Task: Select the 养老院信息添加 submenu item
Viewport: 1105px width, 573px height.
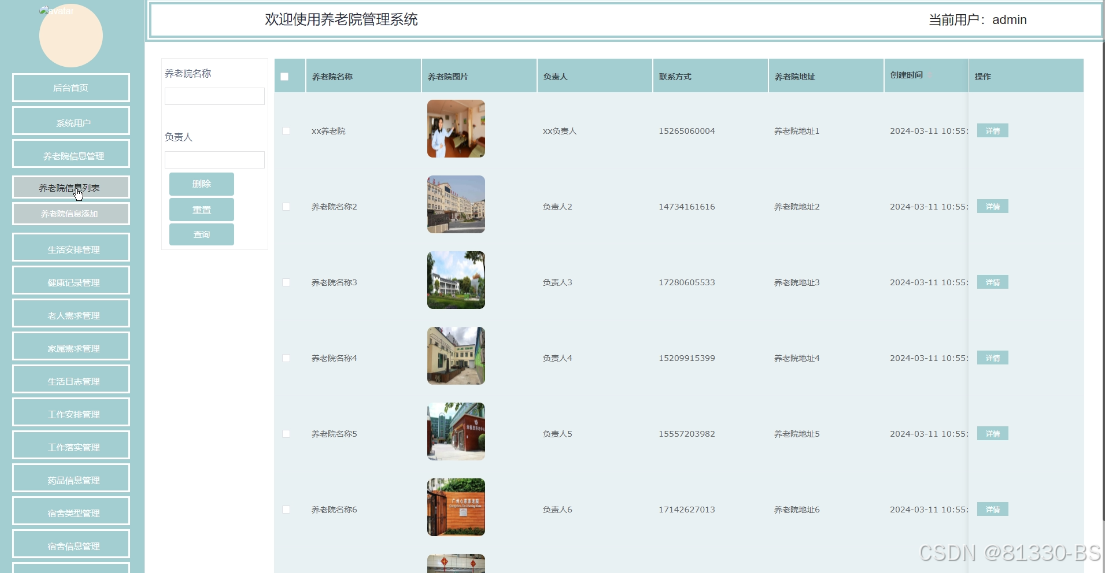Action: coord(70,214)
